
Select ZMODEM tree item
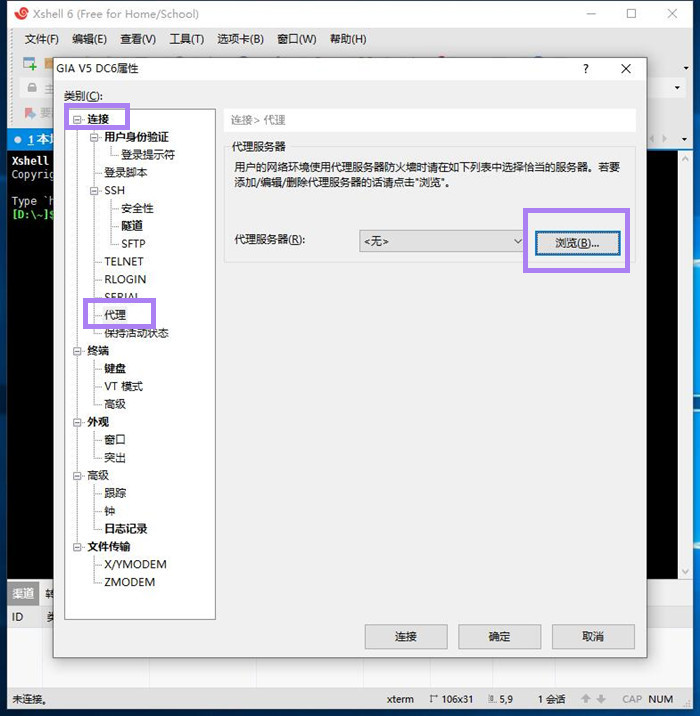[130, 582]
